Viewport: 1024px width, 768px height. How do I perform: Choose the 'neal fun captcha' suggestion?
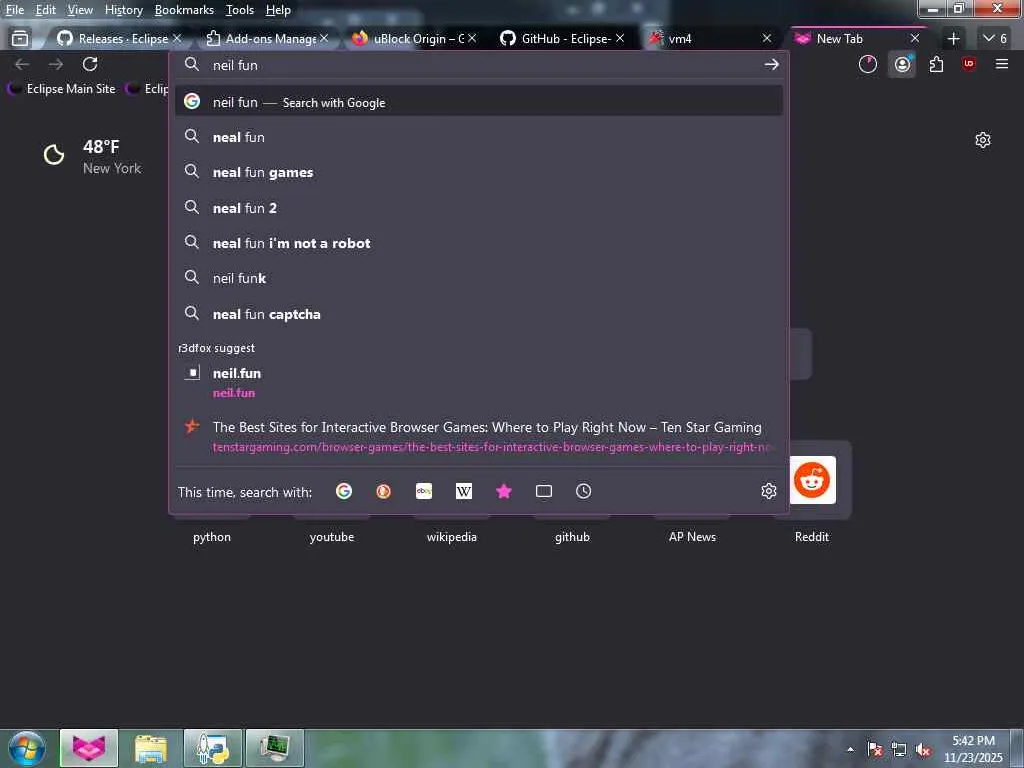(x=479, y=314)
